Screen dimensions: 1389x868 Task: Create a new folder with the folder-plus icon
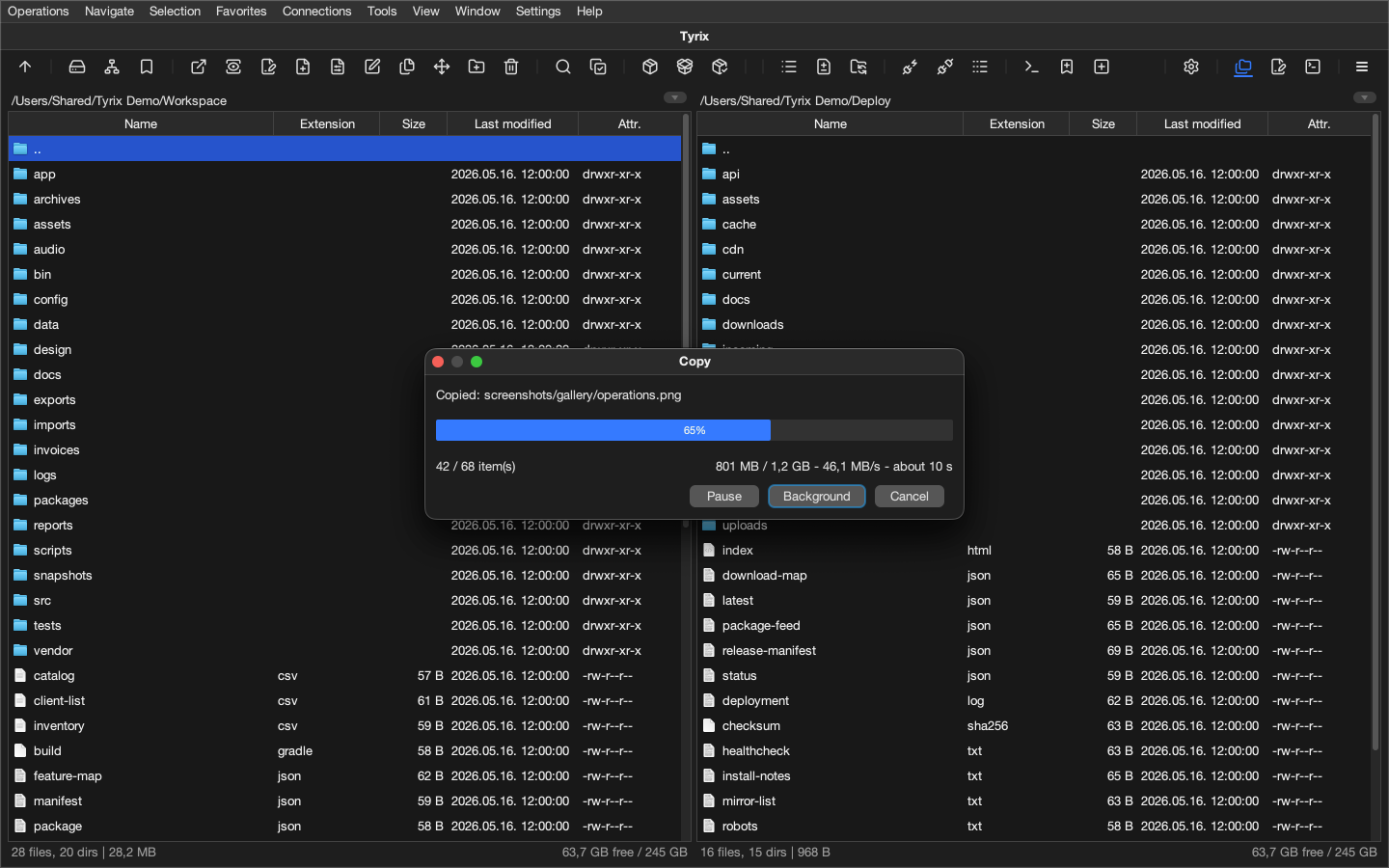pos(477,67)
